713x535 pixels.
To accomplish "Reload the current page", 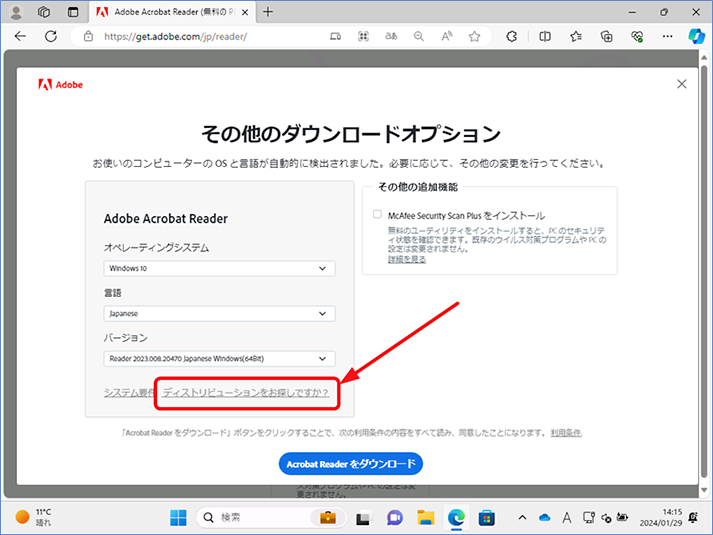I will tap(51, 36).
